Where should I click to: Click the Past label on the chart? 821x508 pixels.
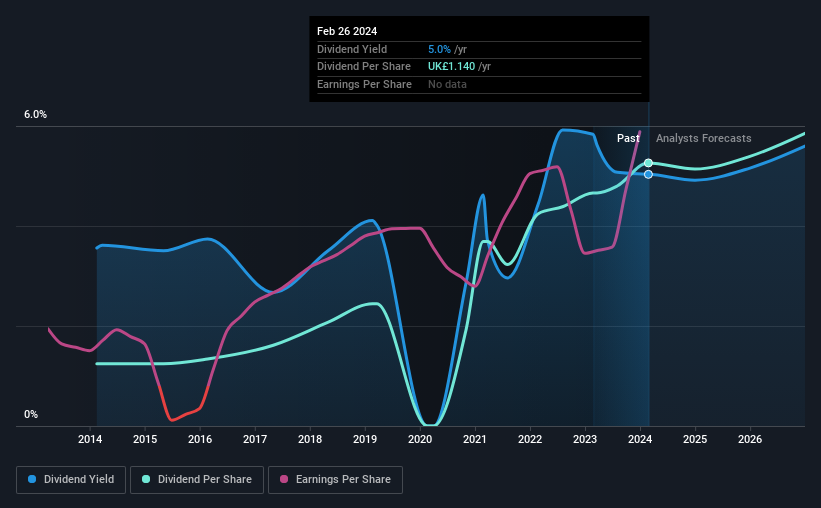(x=628, y=138)
